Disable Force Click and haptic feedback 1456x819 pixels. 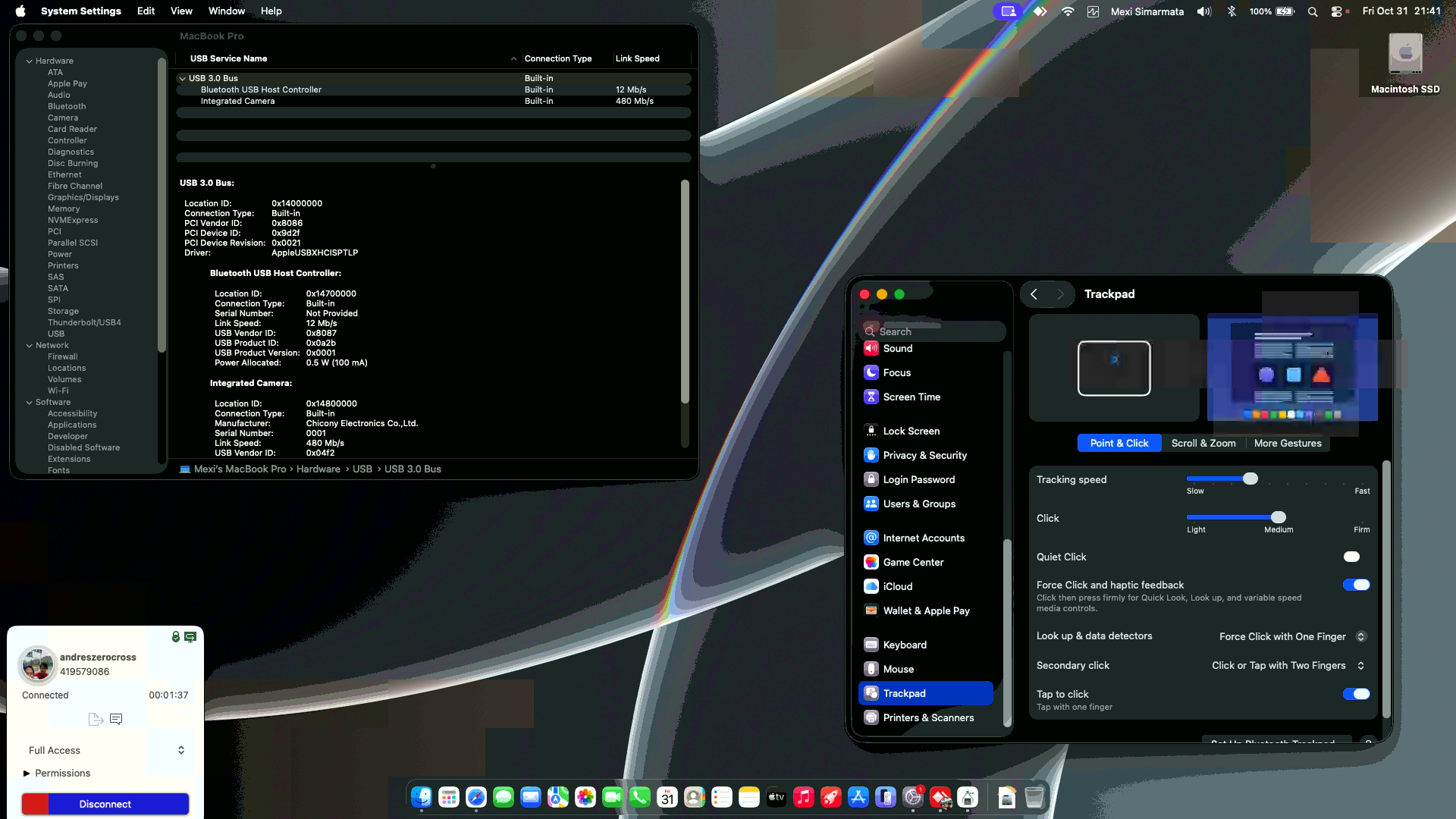tap(1356, 585)
